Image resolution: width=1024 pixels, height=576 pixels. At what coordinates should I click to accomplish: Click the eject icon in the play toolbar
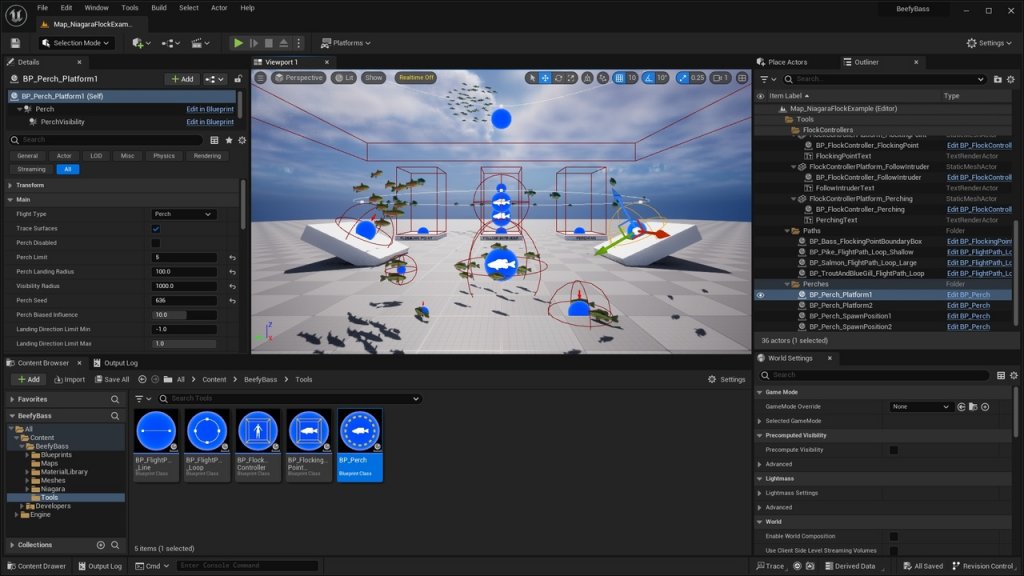(283, 43)
